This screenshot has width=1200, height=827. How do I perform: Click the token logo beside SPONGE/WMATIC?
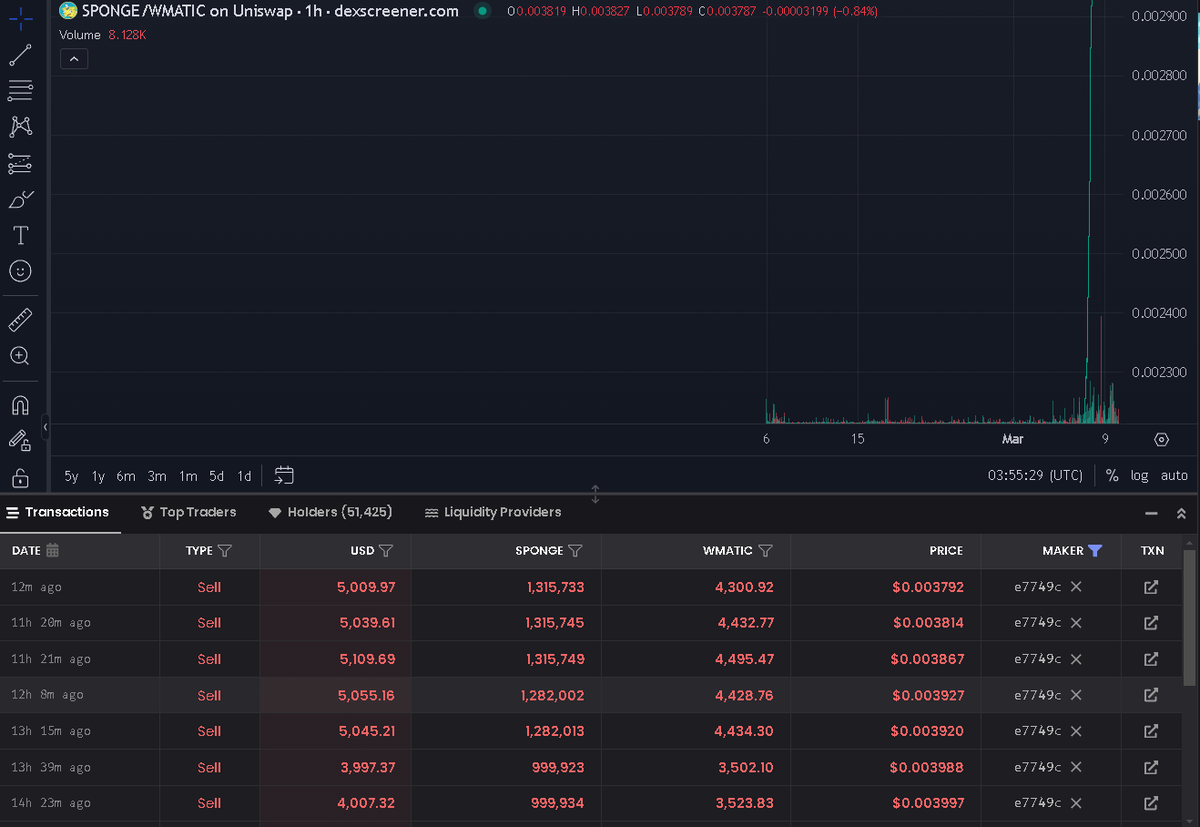click(68, 11)
